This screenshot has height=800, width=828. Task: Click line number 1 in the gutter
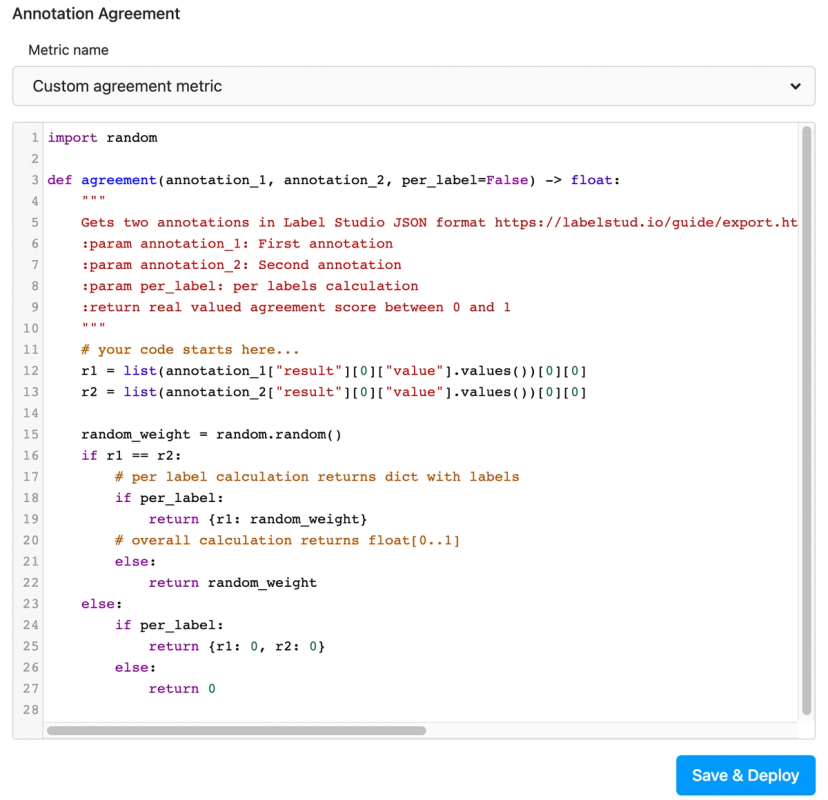[x=34, y=138]
